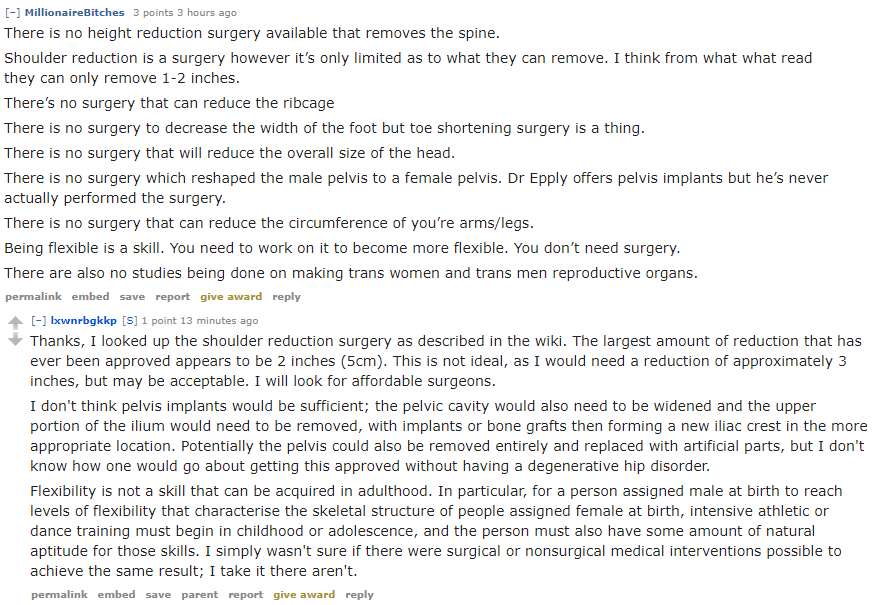
Task: Save the lxwnrbgkkp comment
Action: (158, 595)
